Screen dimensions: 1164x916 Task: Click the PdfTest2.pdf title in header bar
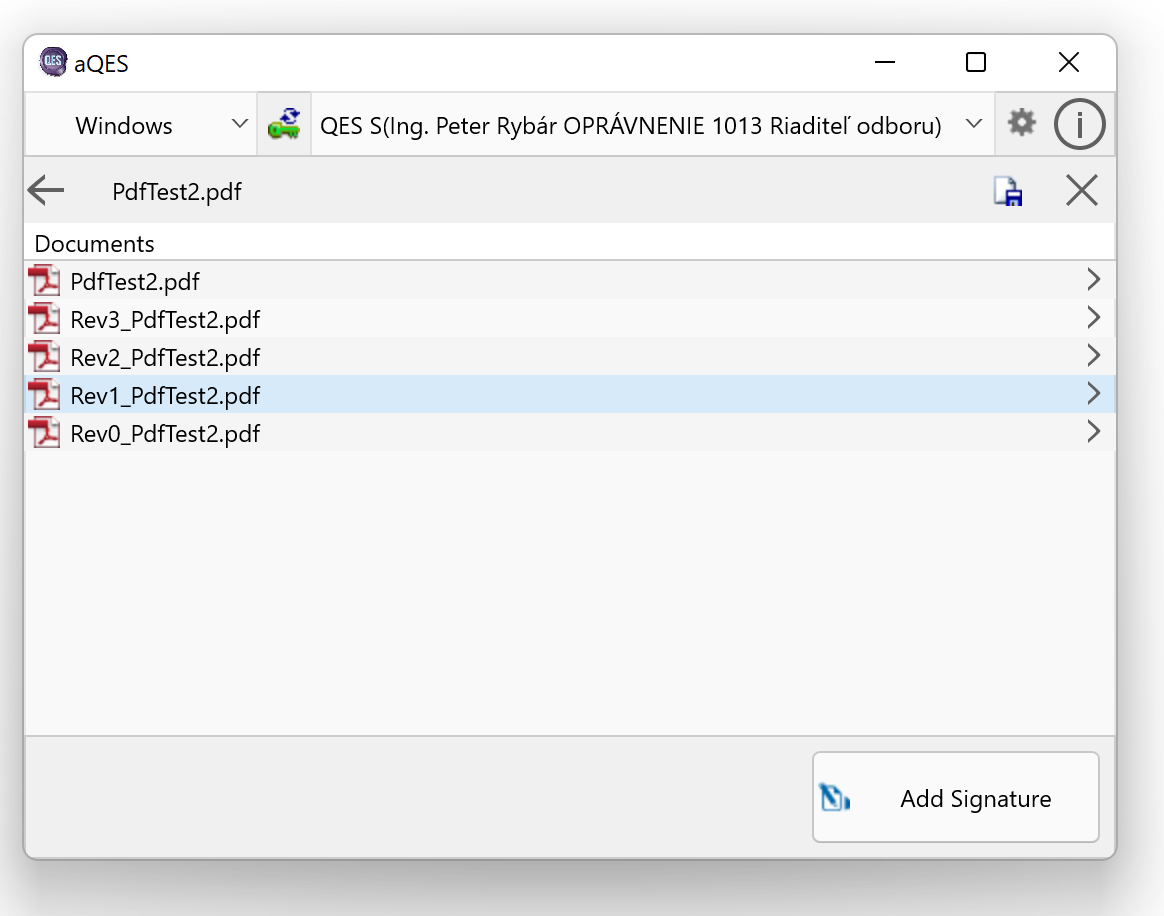[x=177, y=192]
